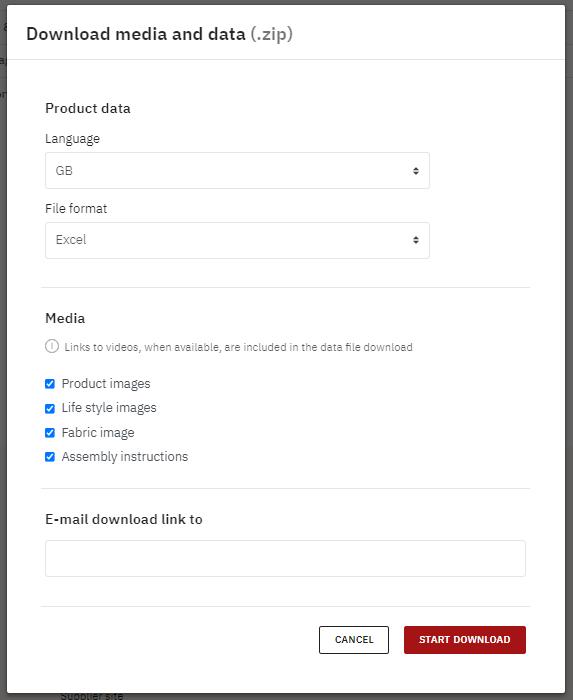Screen dimensions: 573x700
Task: Open the File format dropdown showing Excel
Action: (237, 240)
